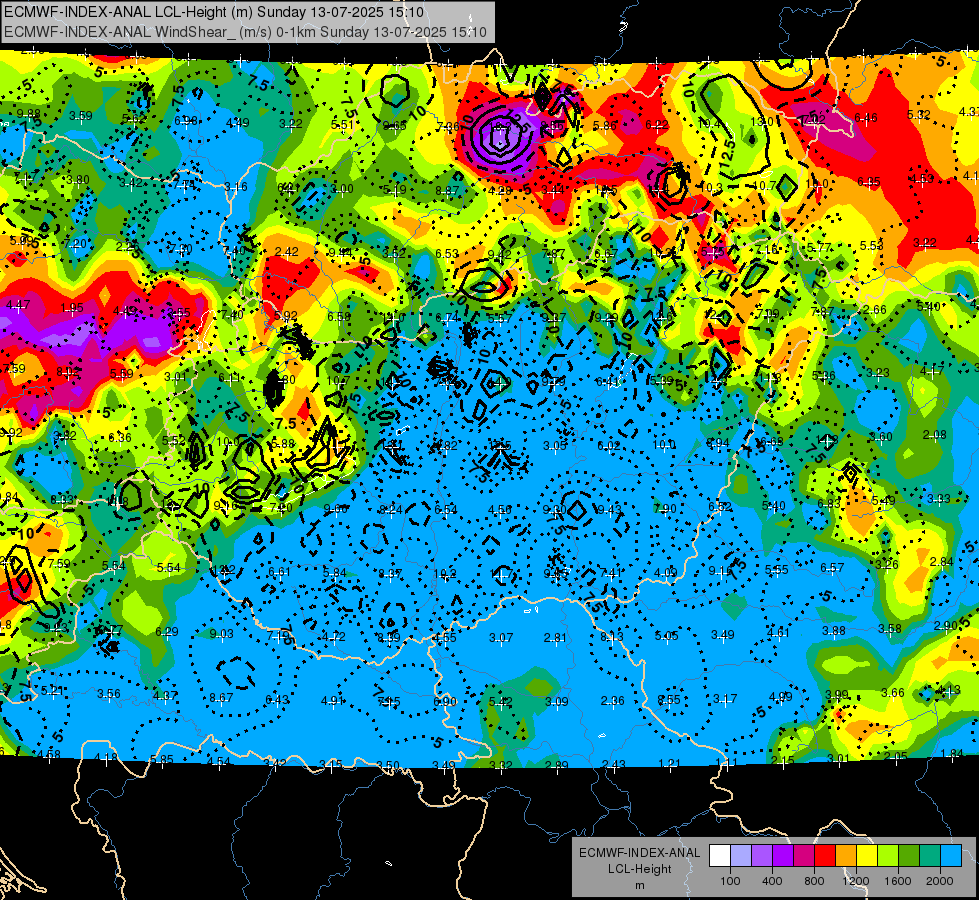Click the grid value 4.09
Screen dimensions: 979x900
[665, 572]
